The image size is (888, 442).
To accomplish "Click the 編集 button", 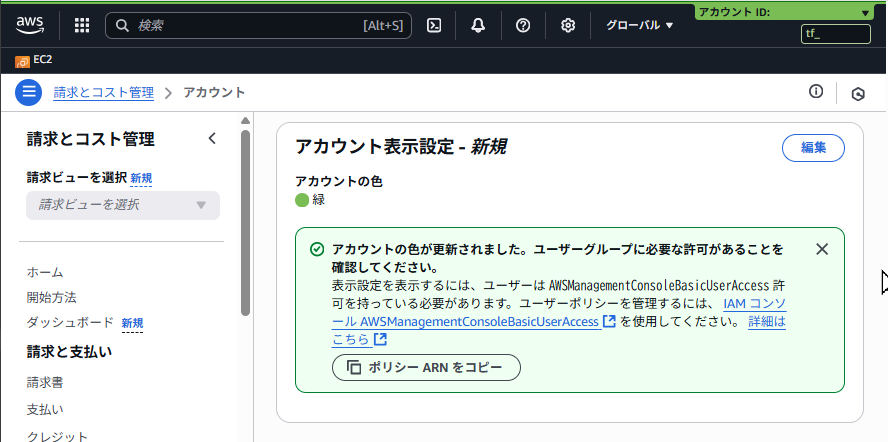I will click(x=813, y=148).
